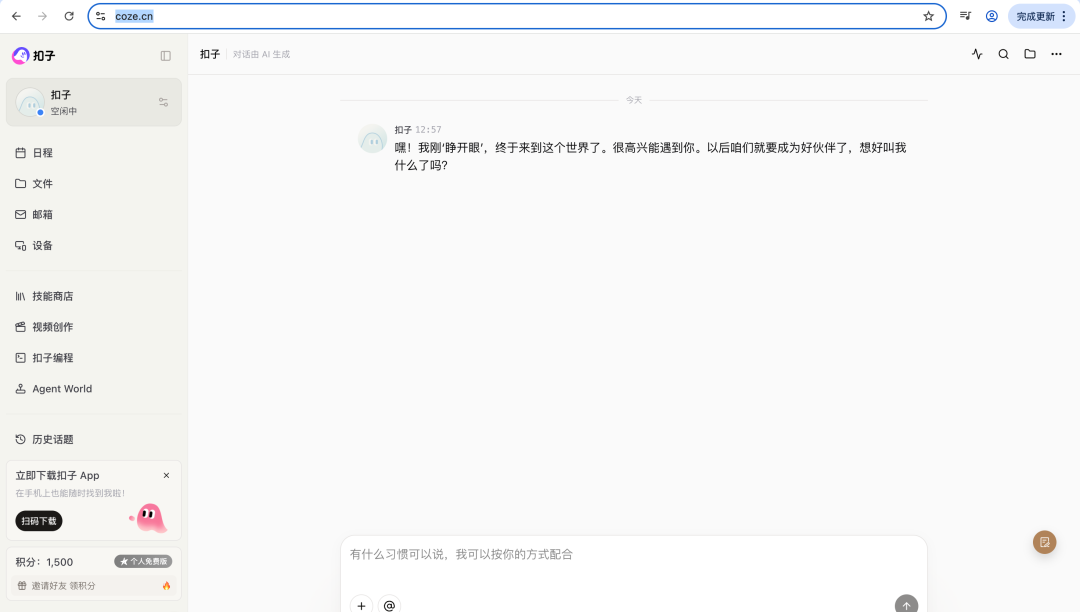Screen dimensions: 1080x612
Task: Click the browser forward arrow
Action: tap(43, 16)
